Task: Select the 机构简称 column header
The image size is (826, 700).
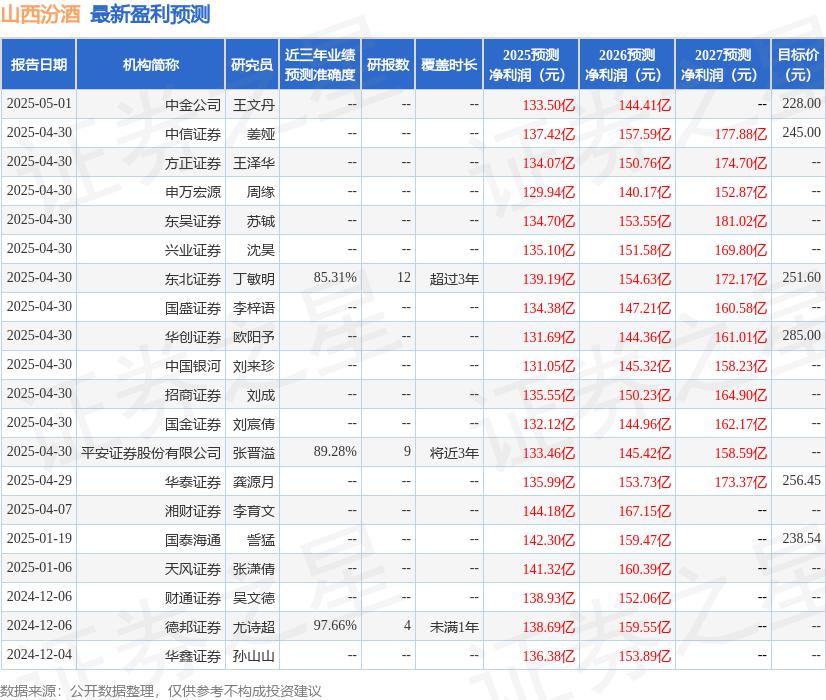Action: [151, 65]
